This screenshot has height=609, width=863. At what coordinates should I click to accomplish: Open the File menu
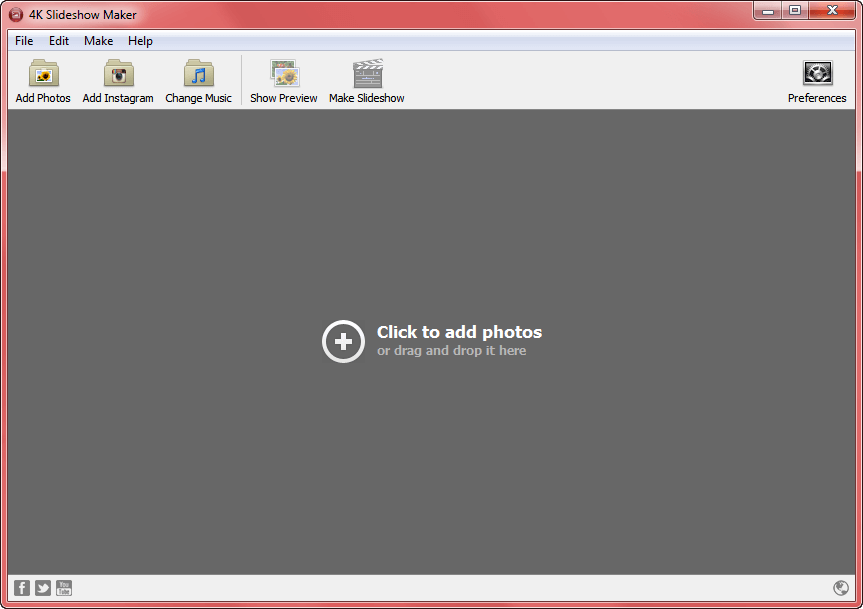[24, 41]
